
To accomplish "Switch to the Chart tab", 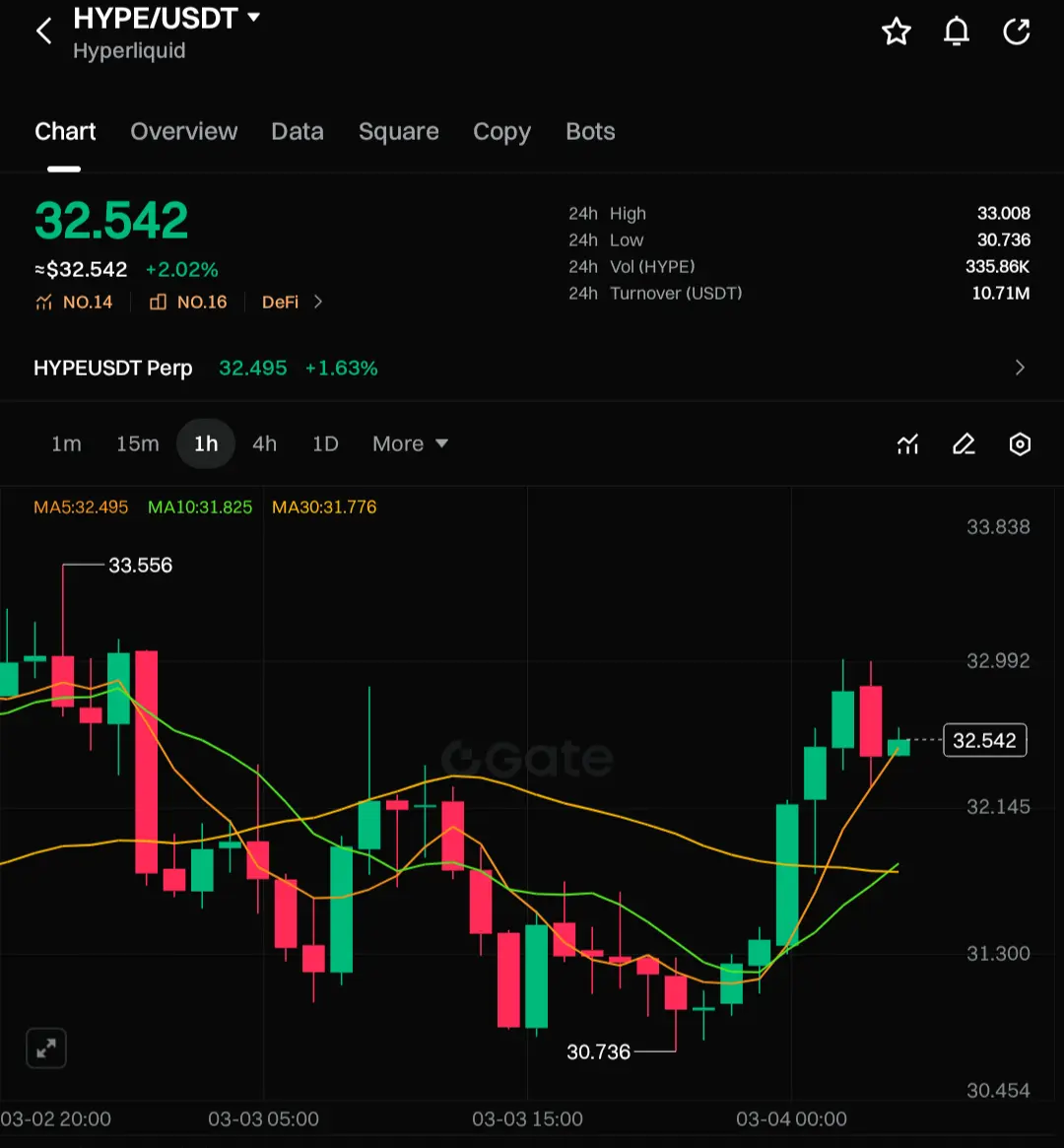I will [x=65, y=131].
